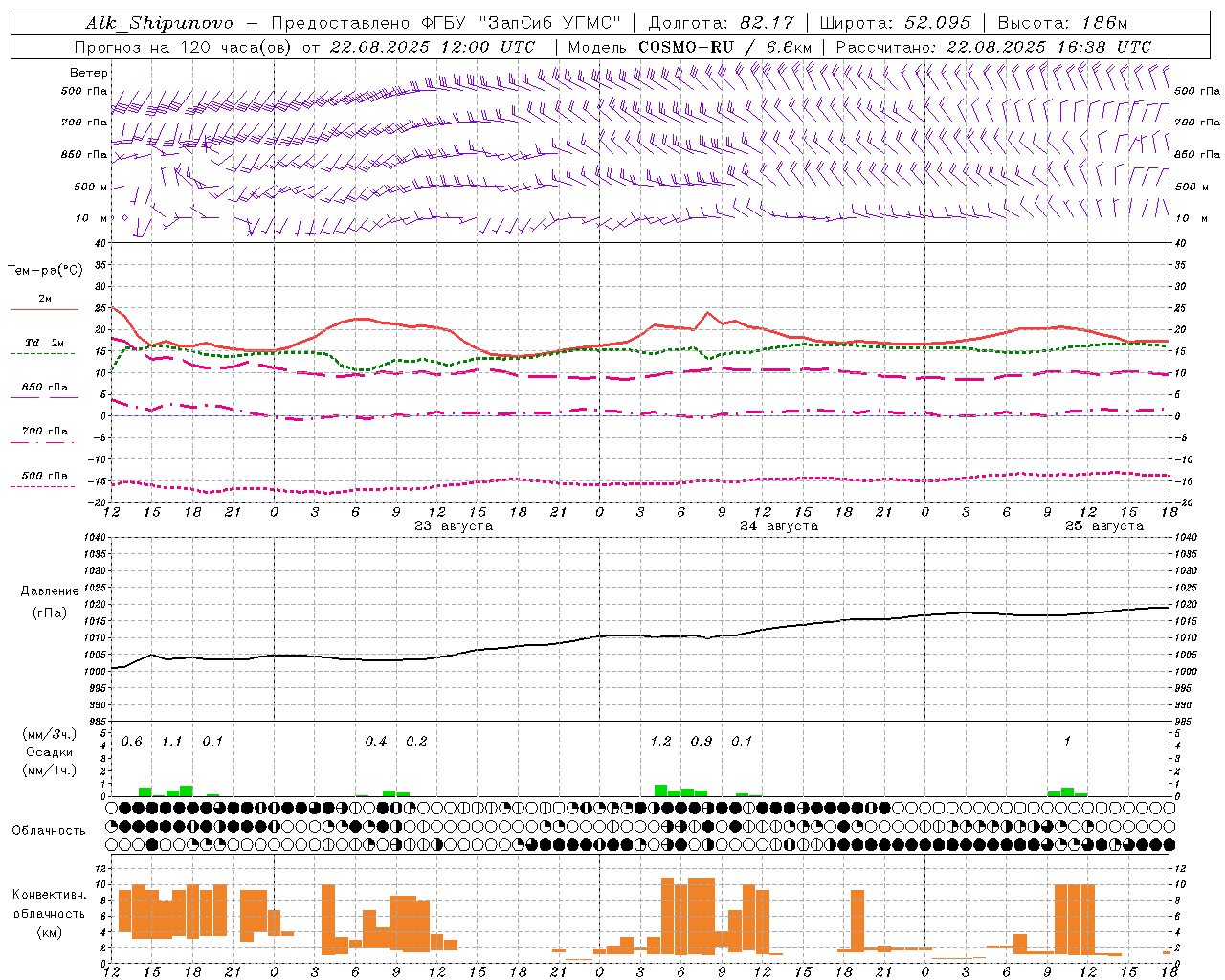The height and width of the screenshot is (980, 1225).
Task: Click the pink dashed '850 гПа' temperature legend line
Action: click(x=43, y=397)
